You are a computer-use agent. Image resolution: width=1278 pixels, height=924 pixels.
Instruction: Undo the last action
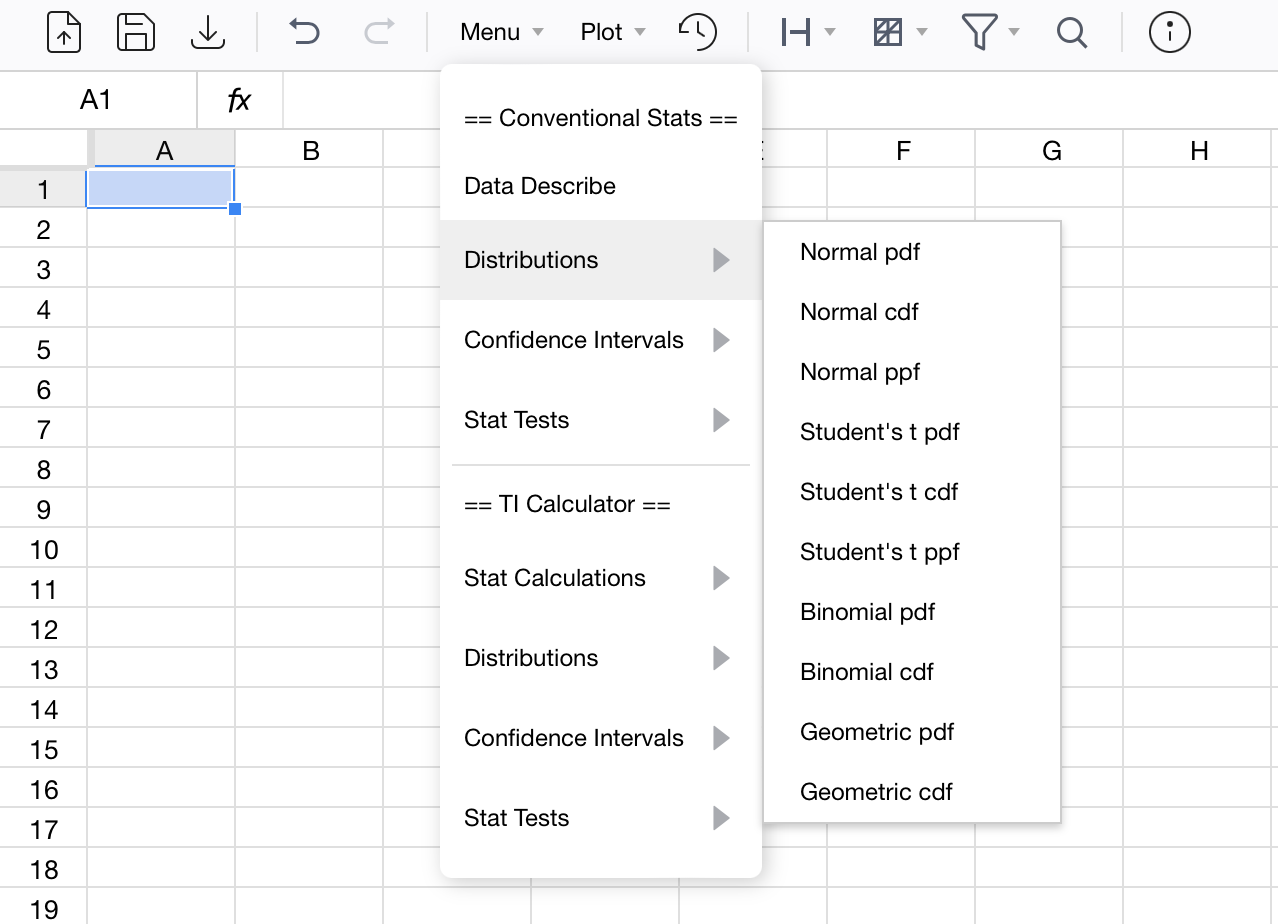[x=304, y=32]
